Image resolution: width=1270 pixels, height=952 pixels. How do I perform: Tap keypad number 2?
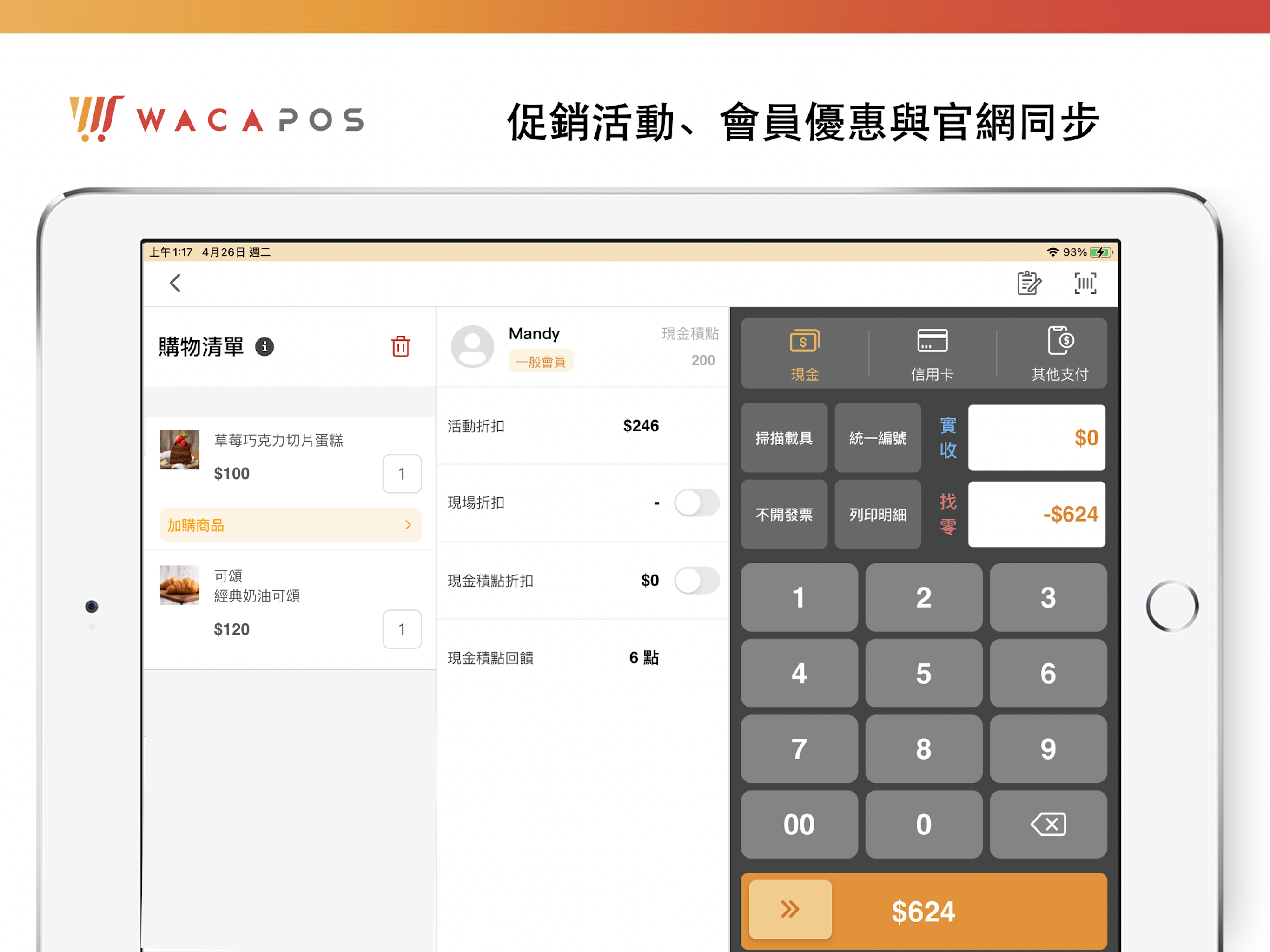pos(923,597)
